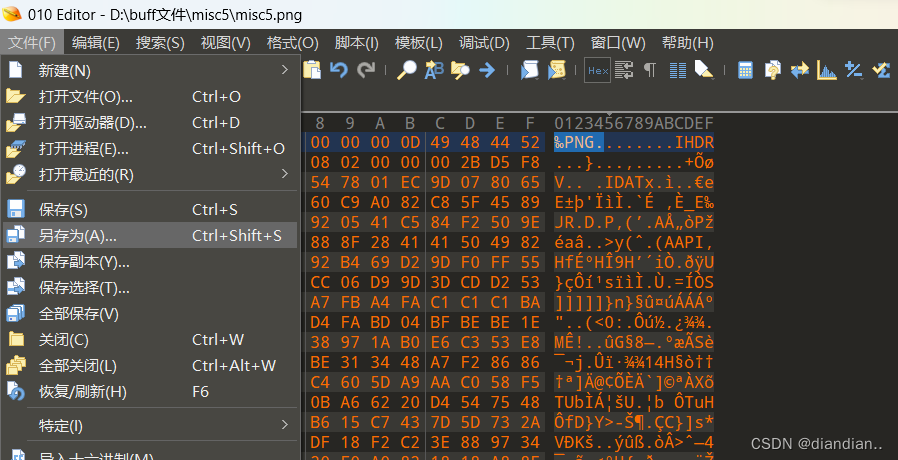Open the Calculator toolbar icon
The width and height of the screenshot is (898, 460).
point(745,70)
